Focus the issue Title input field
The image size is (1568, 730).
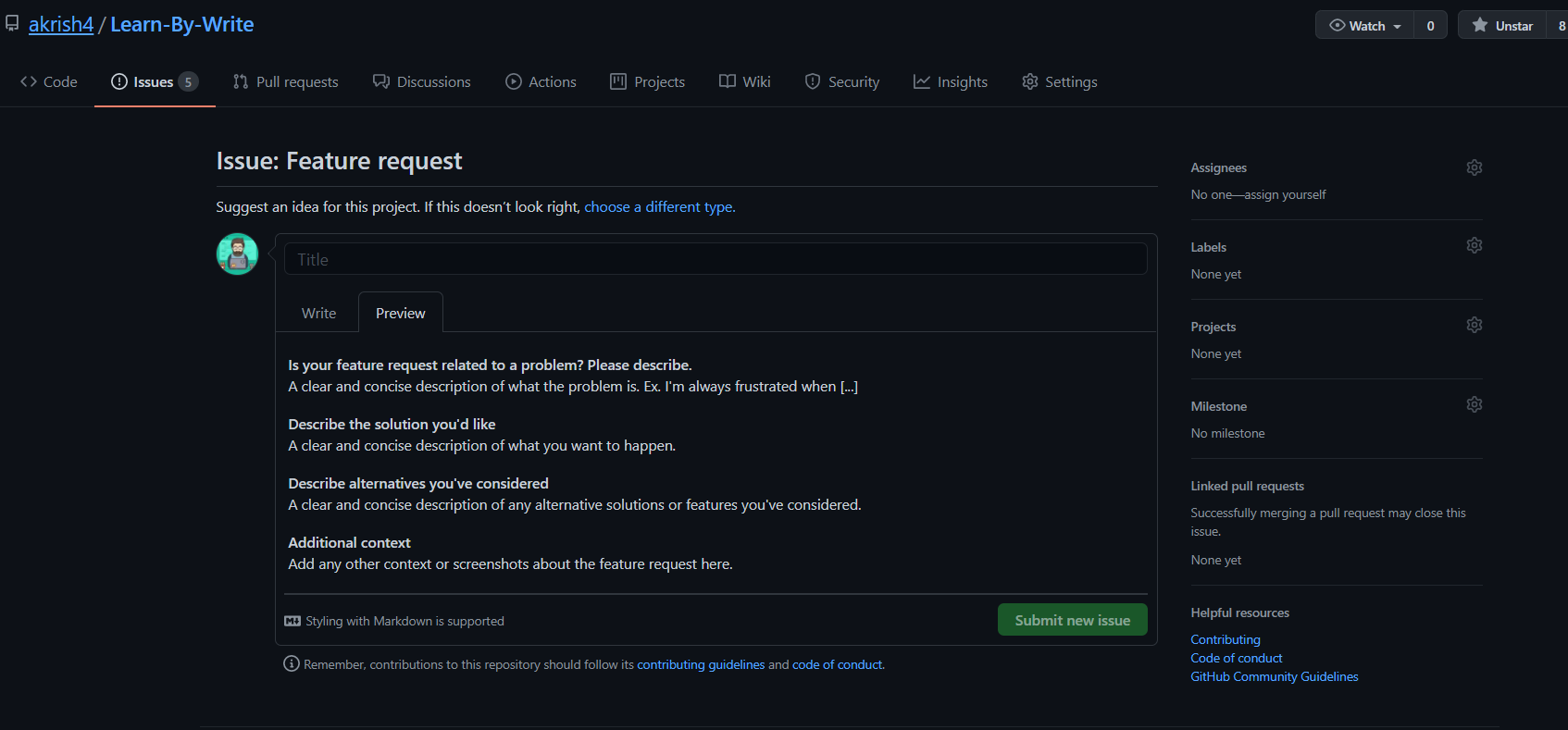(716, 259)
